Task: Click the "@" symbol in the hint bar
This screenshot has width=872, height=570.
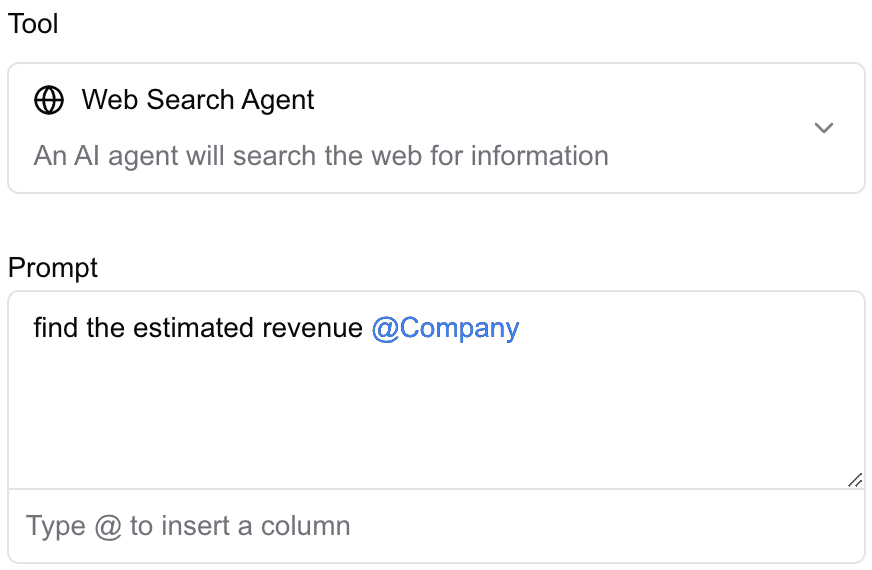Action: pyautogui.click(x=108, y=526)
